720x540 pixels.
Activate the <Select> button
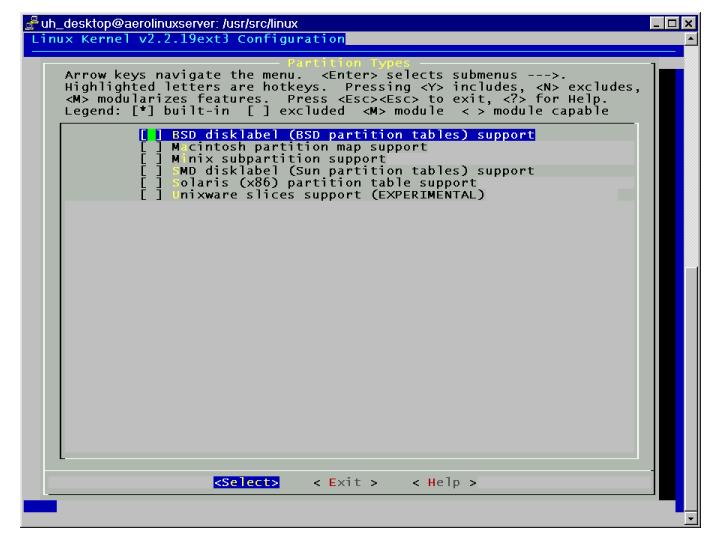(x=247, y=482)
